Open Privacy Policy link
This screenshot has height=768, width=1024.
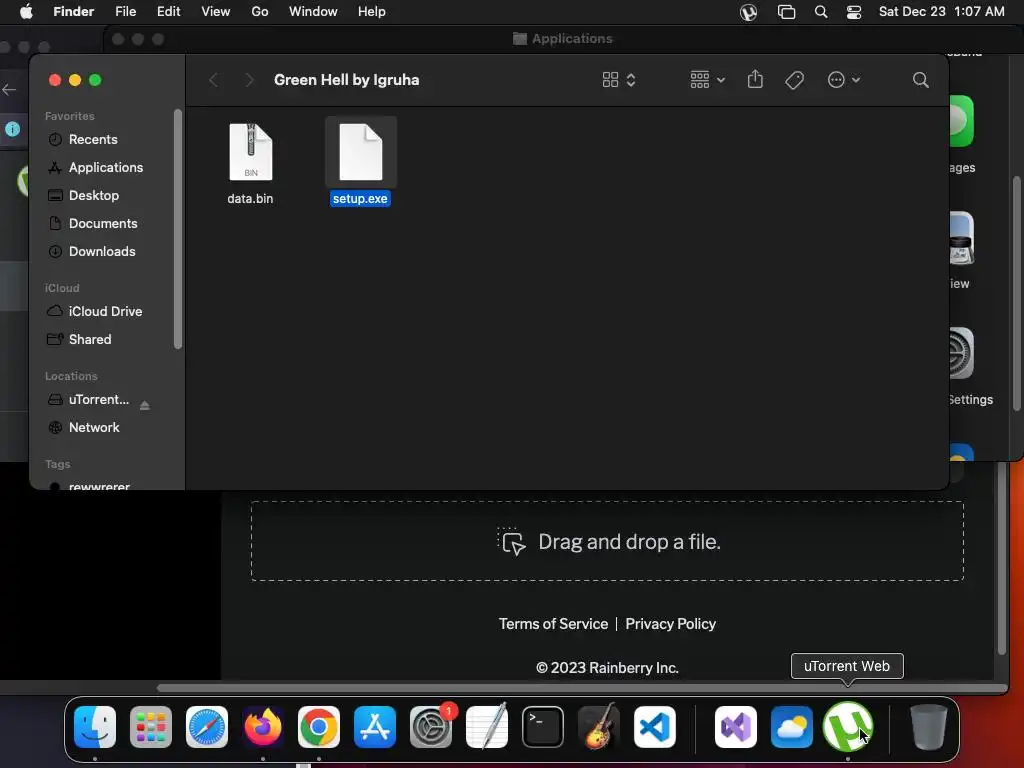tap(671, 624)
